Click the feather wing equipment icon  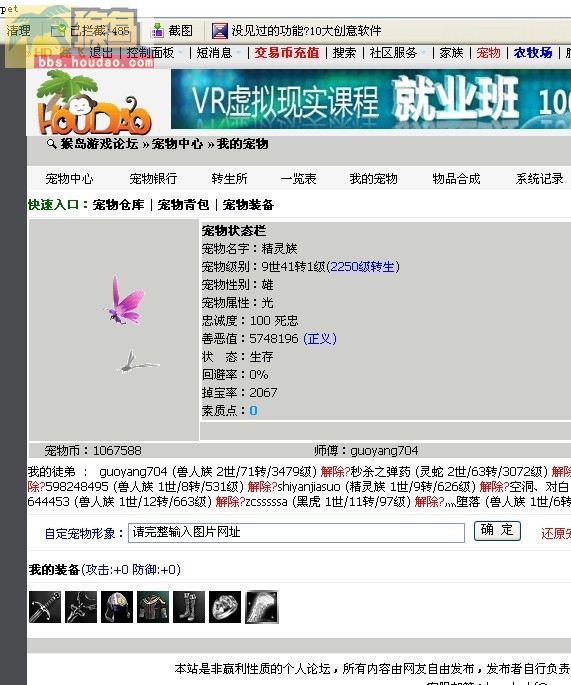262,607
